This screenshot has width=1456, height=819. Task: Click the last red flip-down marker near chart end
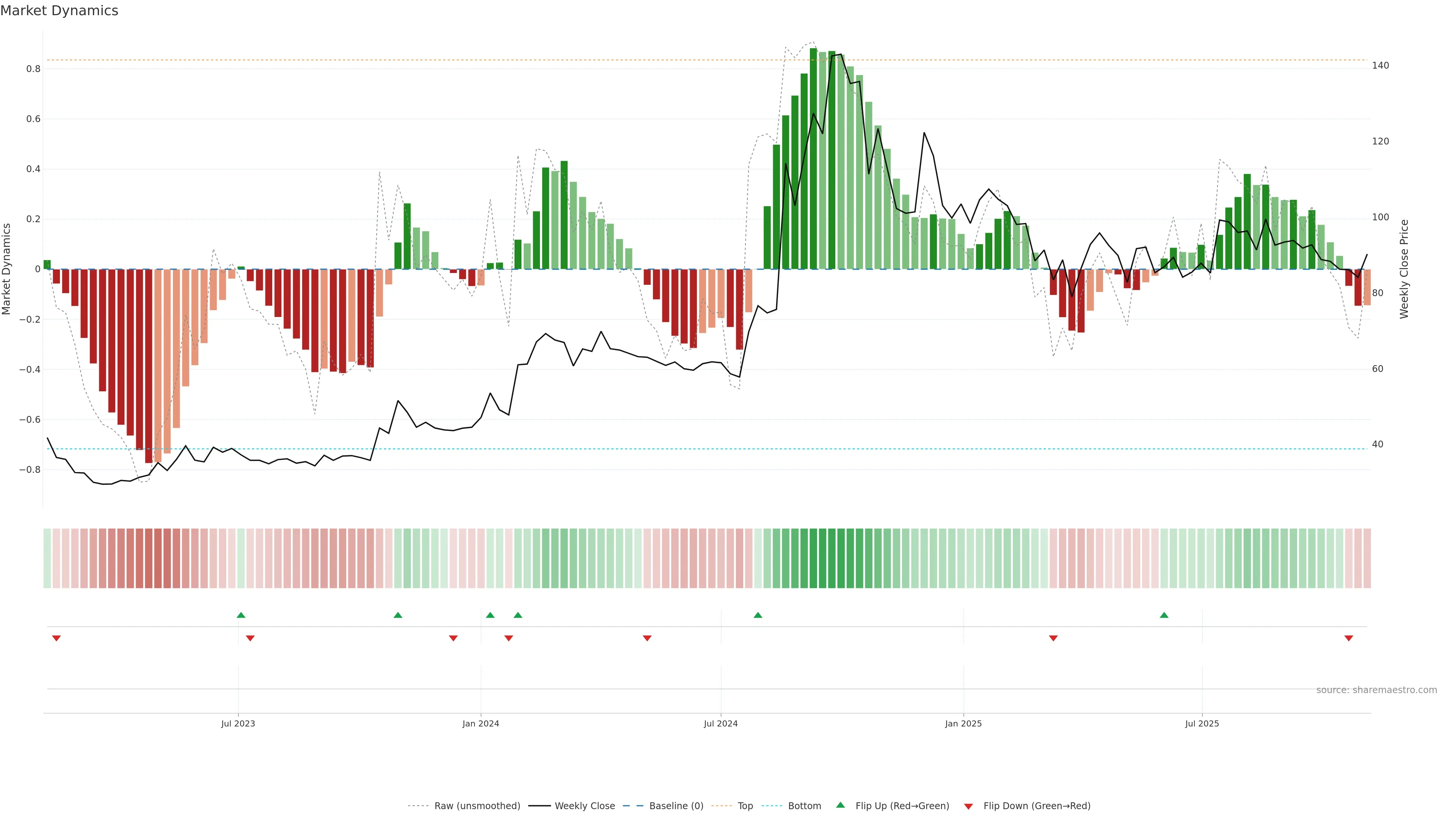[1349, 638]
